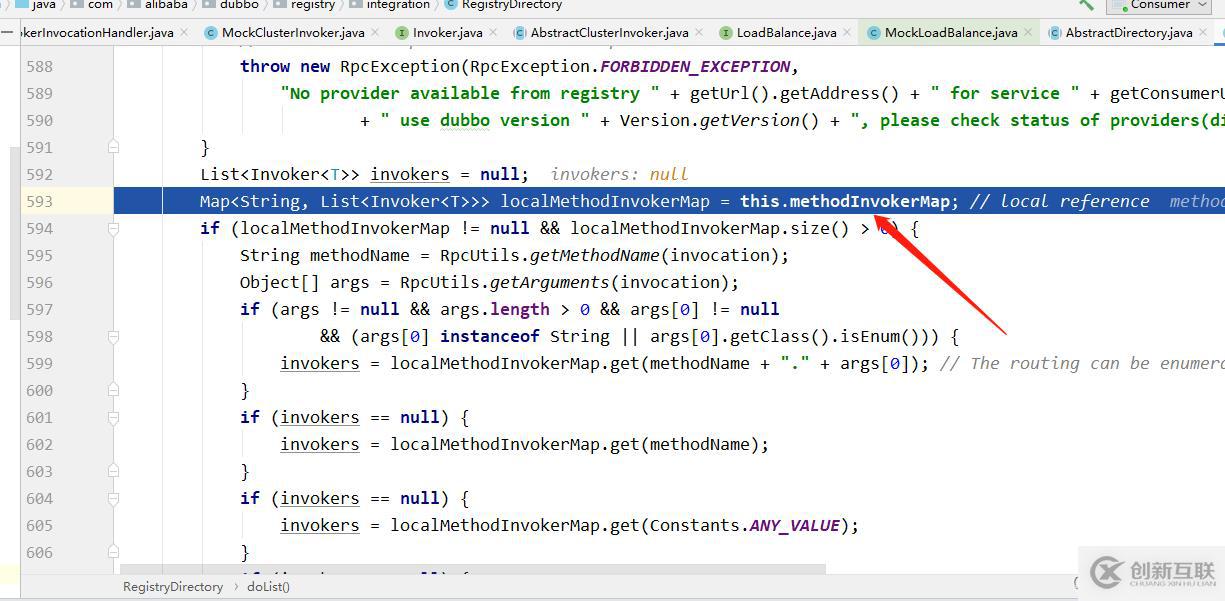Image resolution: width=1225 pixels, height=601 pixels.
Task: Switch to the LoadBalance.java tab
Action: pyautogui.click(x=786, y=33)
